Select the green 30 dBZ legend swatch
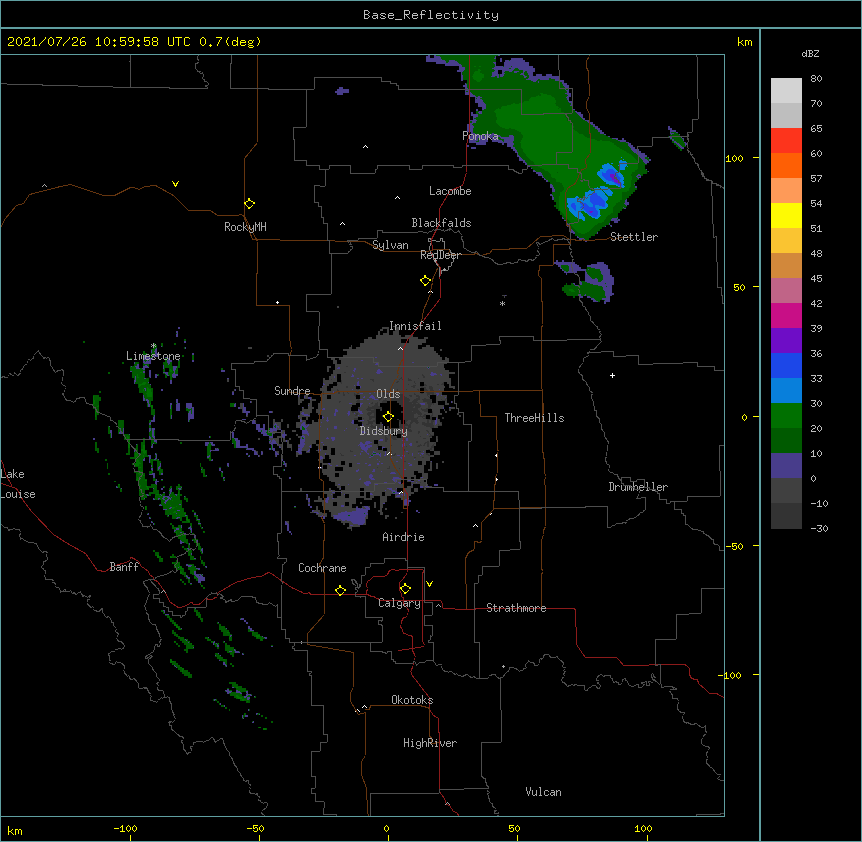The width and height of the screenshot is (862, 842). pyautogui.click(x=786, y=416)
